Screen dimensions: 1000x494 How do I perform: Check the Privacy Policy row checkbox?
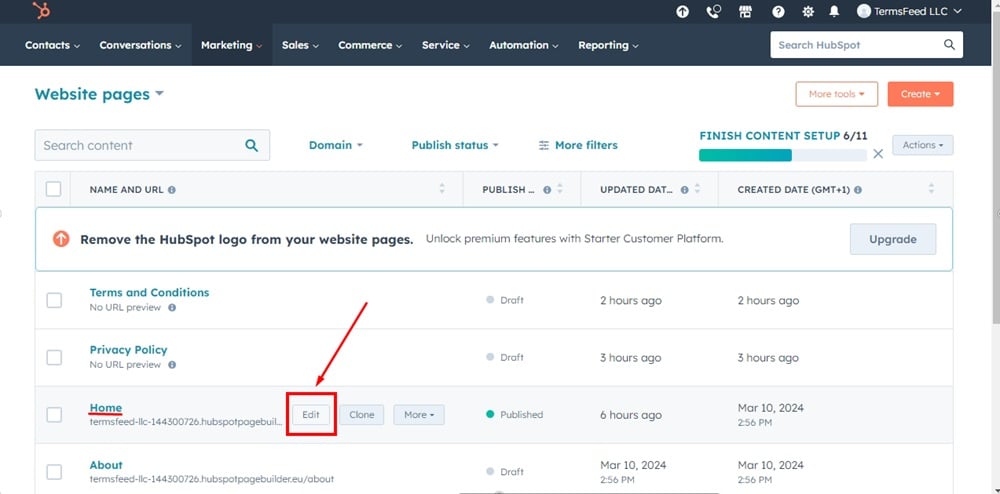(54, 358)
